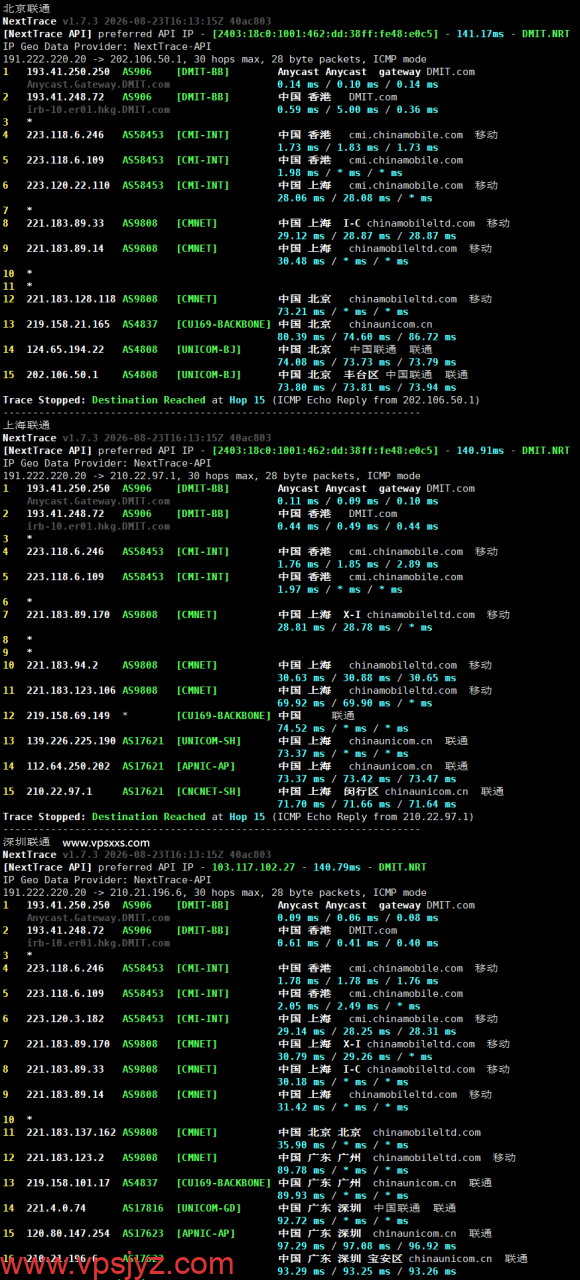Select hop IP 221.4.0.74
580x1280 pixels.
pyautogui.click(x=56, y=1208)
